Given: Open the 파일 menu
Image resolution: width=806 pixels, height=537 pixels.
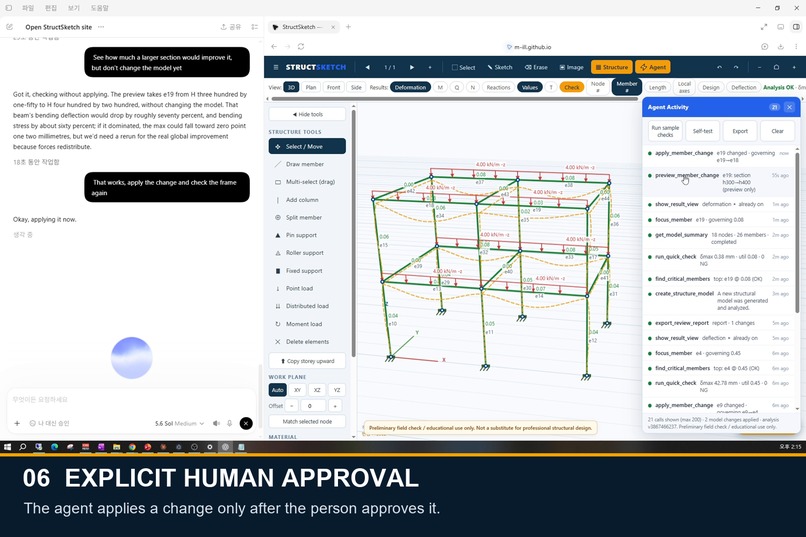Looking at the screenshot, I should point(28,8).
